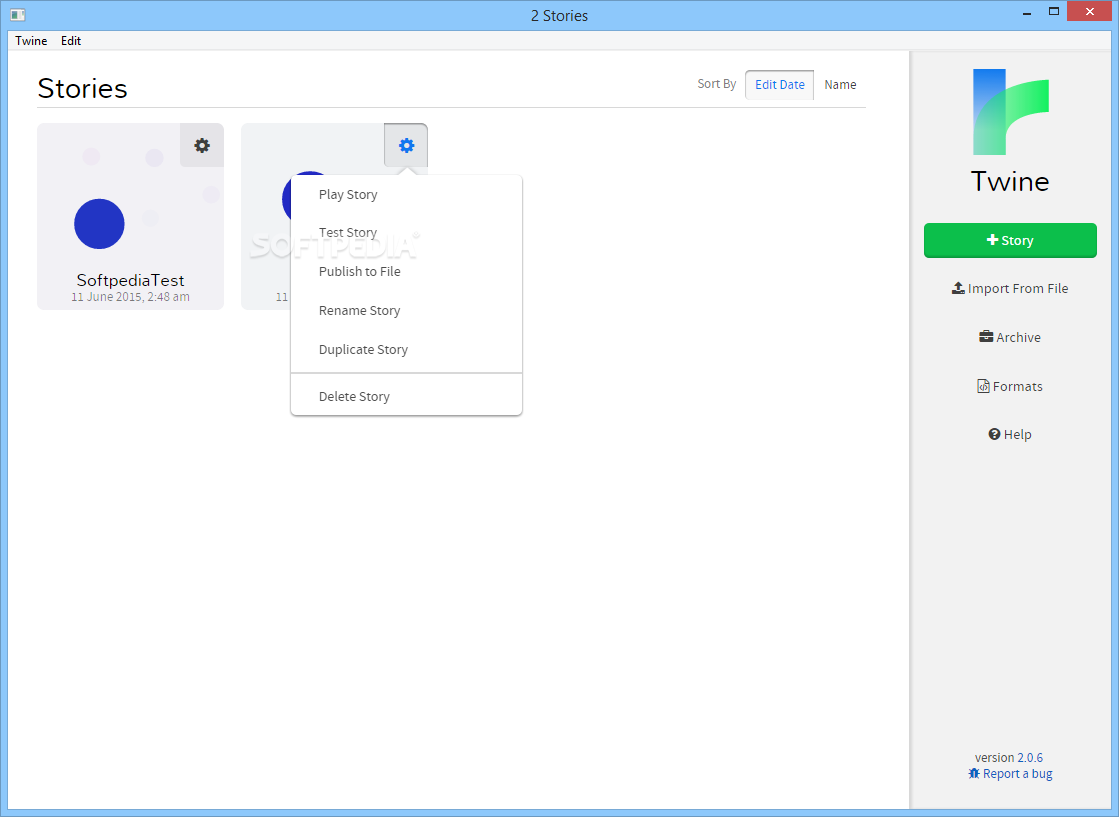Click the Twine logo in sidebar
This screenshot has width=1119, height=817.
1011,112
